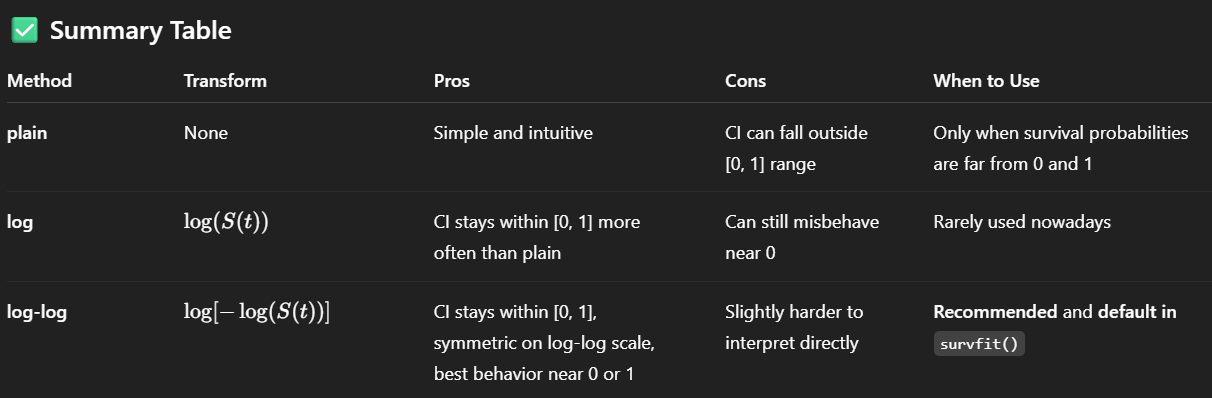Click the log method row label
Screen dimensions: 1212x398
point(20,222)
